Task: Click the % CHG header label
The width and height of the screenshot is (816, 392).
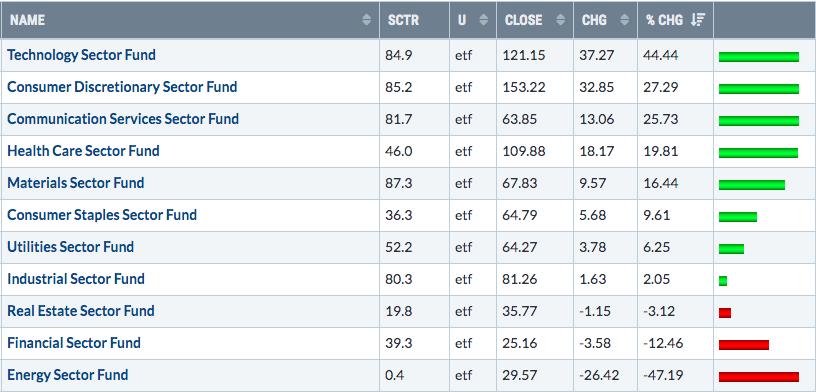Action: coord(665,20)
